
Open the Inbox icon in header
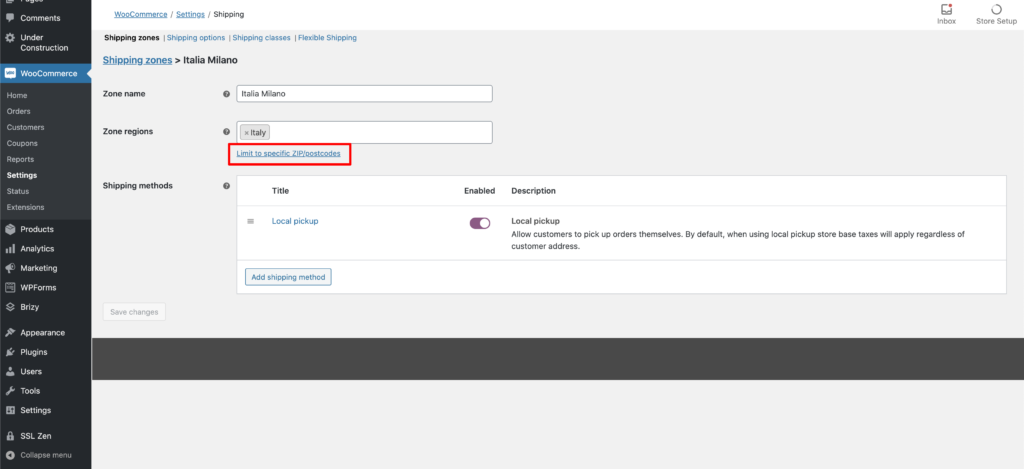(x=946, y=10)
